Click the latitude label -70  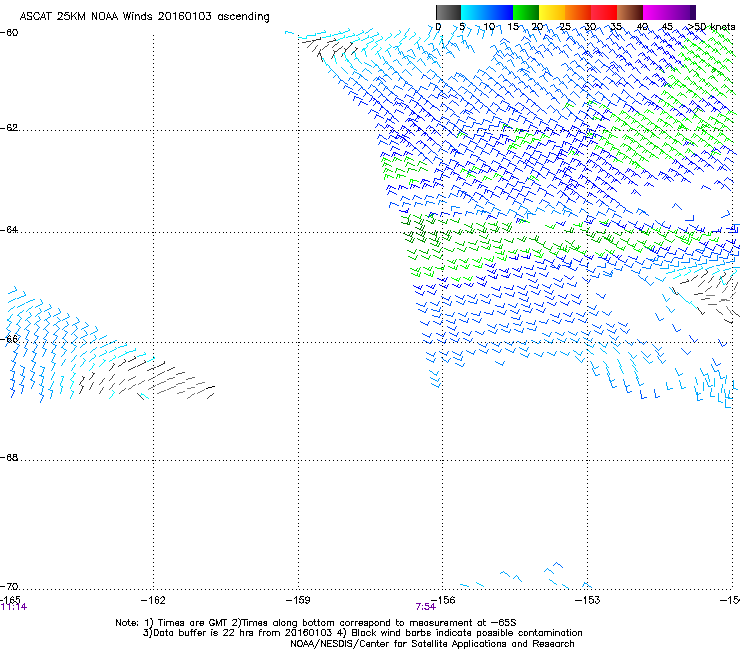pos(9,586)
